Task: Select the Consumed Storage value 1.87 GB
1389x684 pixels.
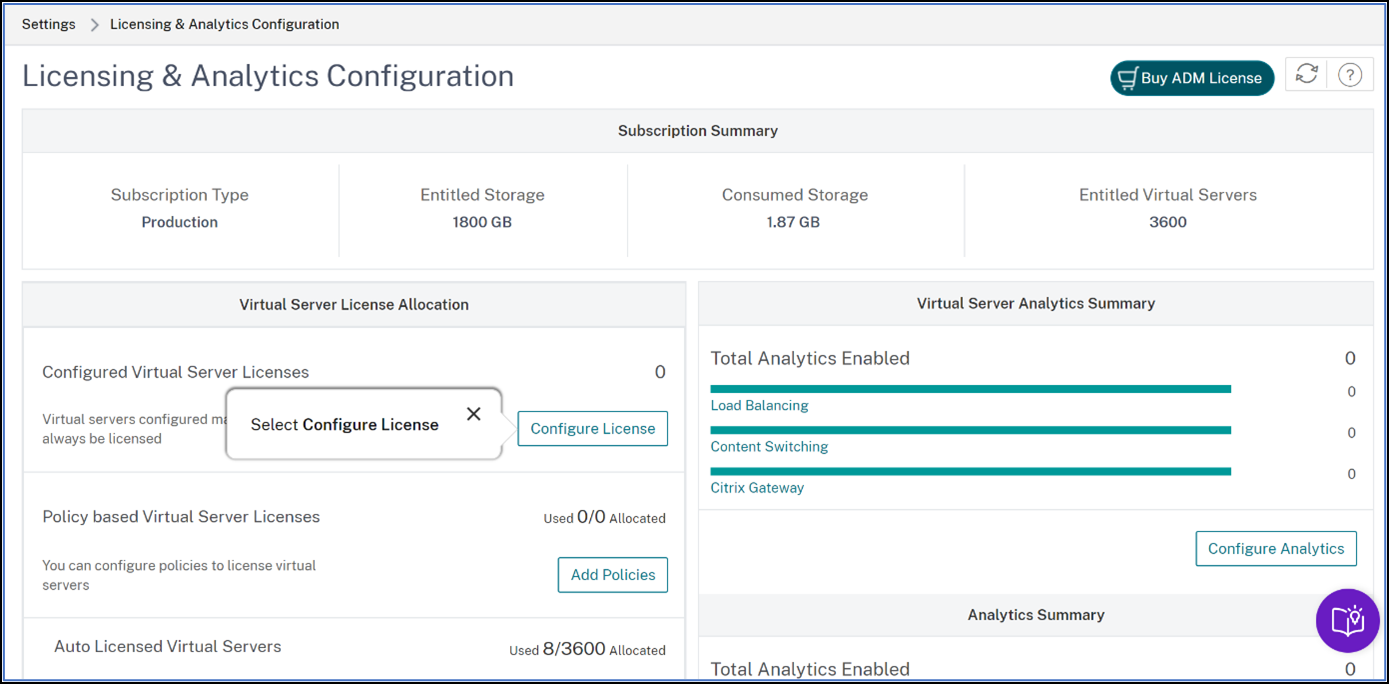Action: 794,222
